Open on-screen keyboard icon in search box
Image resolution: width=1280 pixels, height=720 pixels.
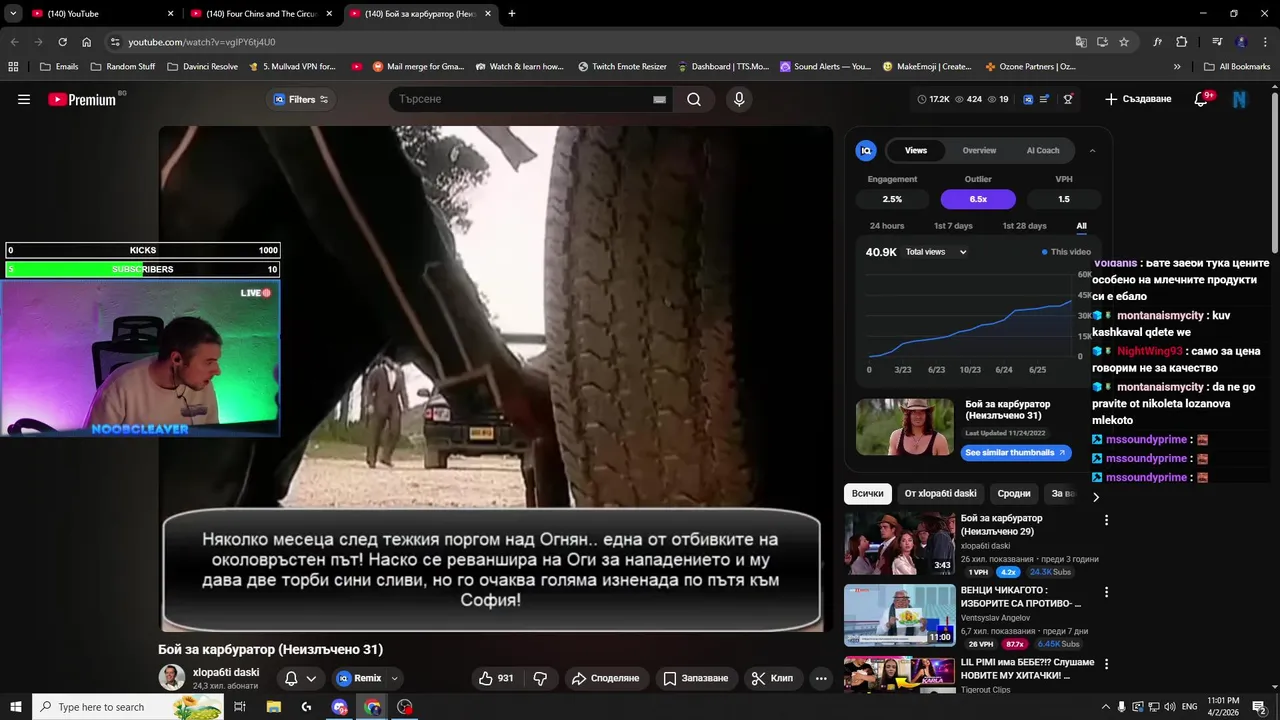point(659,99)
